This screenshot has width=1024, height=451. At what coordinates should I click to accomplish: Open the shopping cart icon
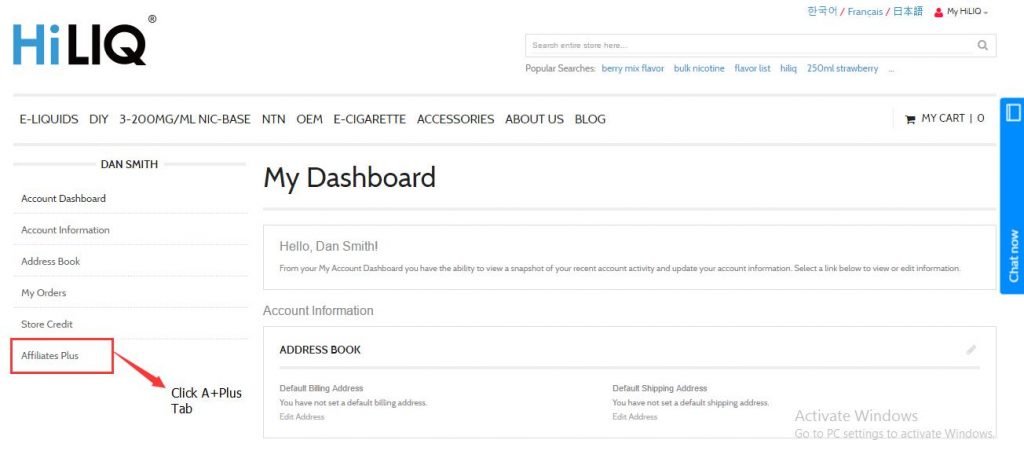pyautogui.click(x=910, y=119)
